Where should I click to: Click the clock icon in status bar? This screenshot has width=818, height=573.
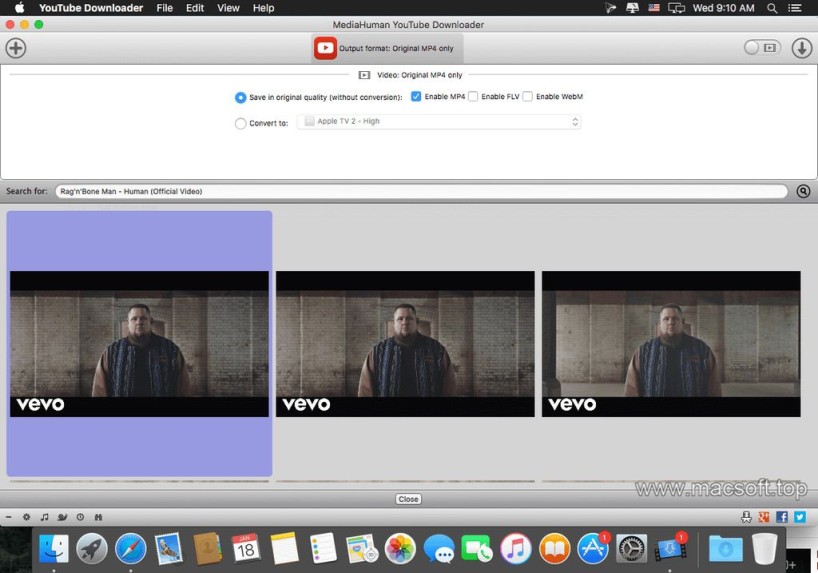coord(80,517)
